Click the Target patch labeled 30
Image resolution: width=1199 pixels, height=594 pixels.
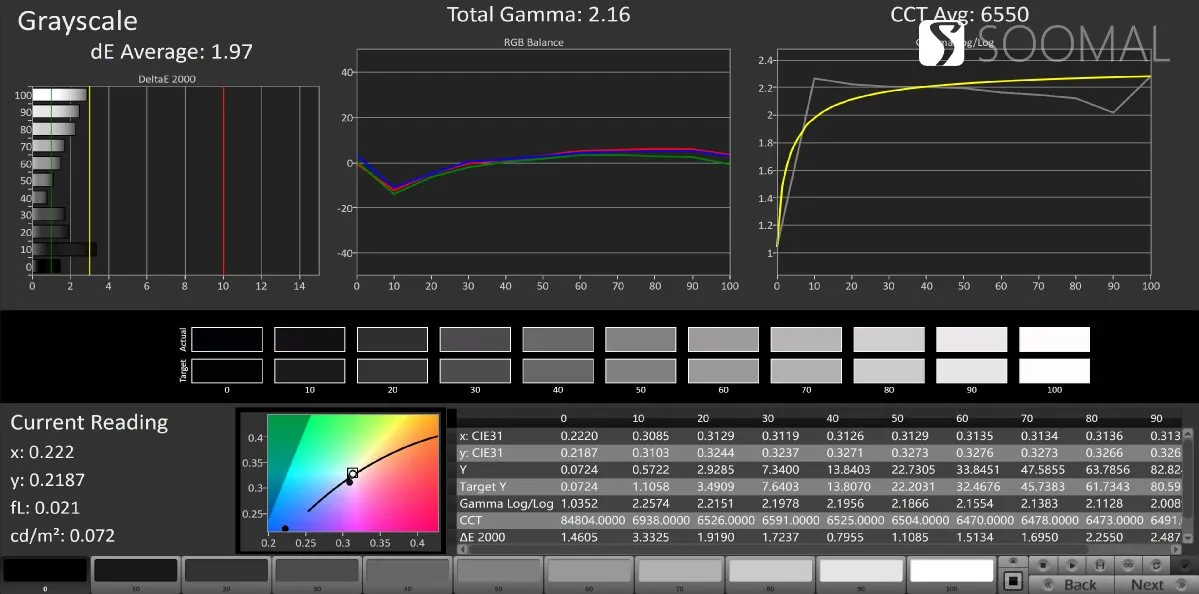point(475,371)
